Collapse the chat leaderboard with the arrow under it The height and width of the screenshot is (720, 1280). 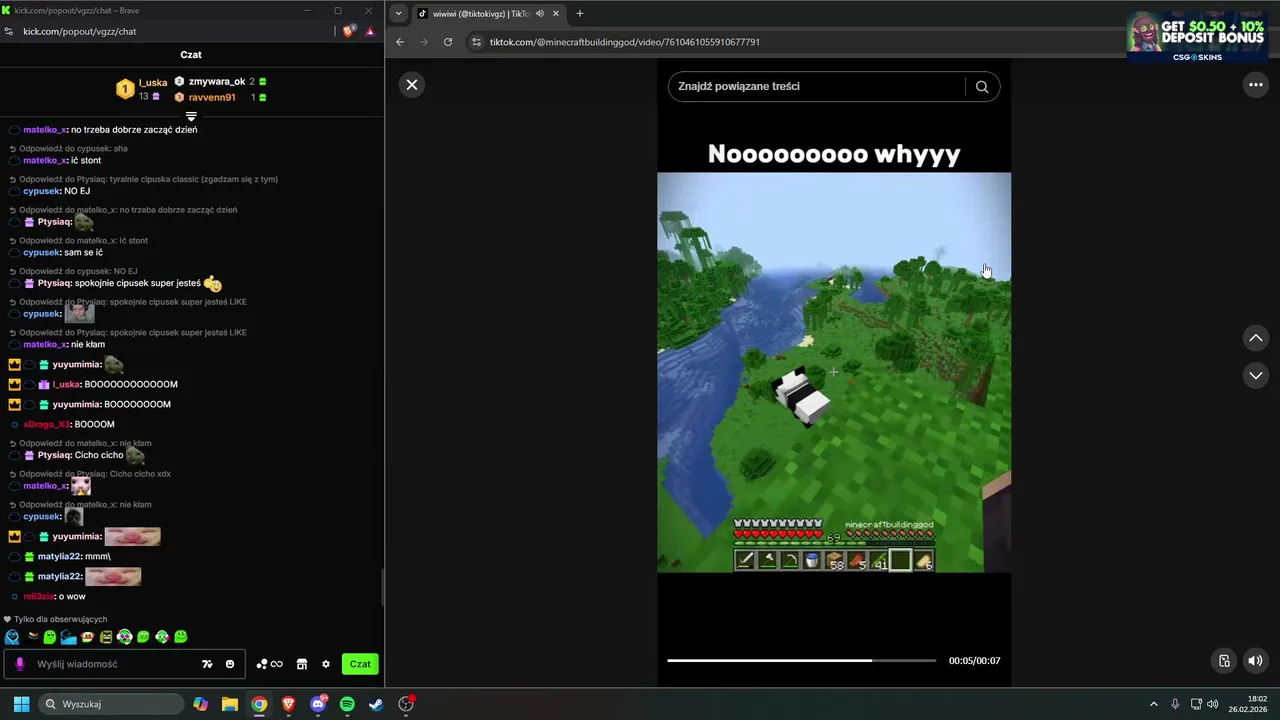191,116
